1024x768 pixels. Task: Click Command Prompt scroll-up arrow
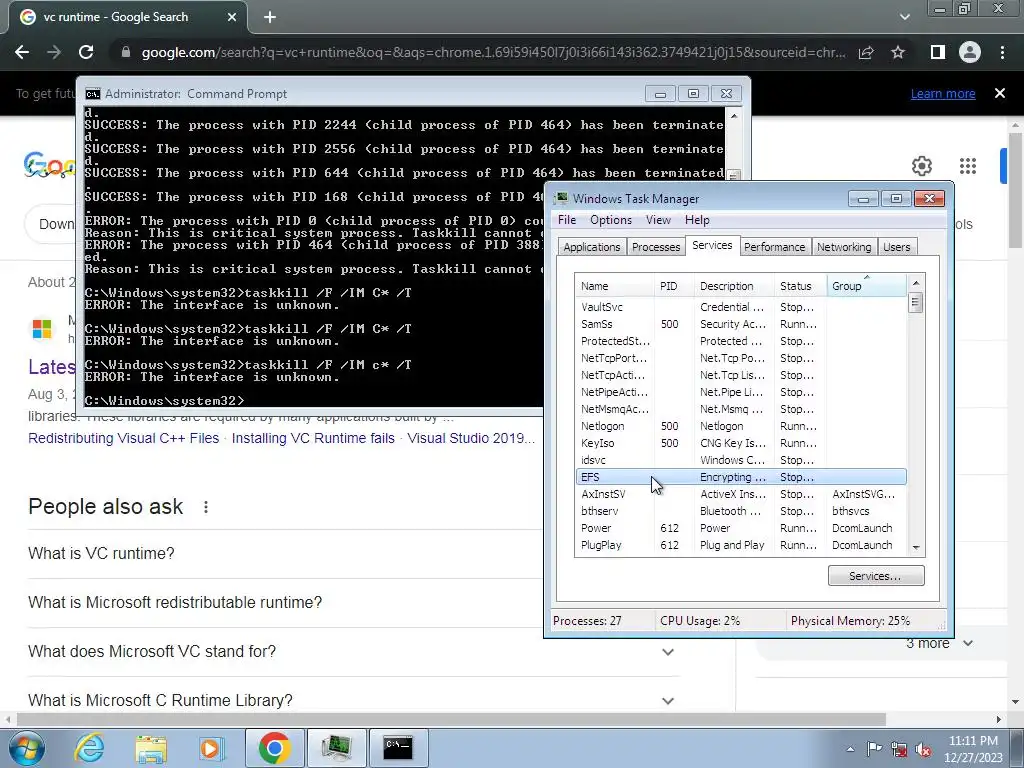(x=734, y=116)
